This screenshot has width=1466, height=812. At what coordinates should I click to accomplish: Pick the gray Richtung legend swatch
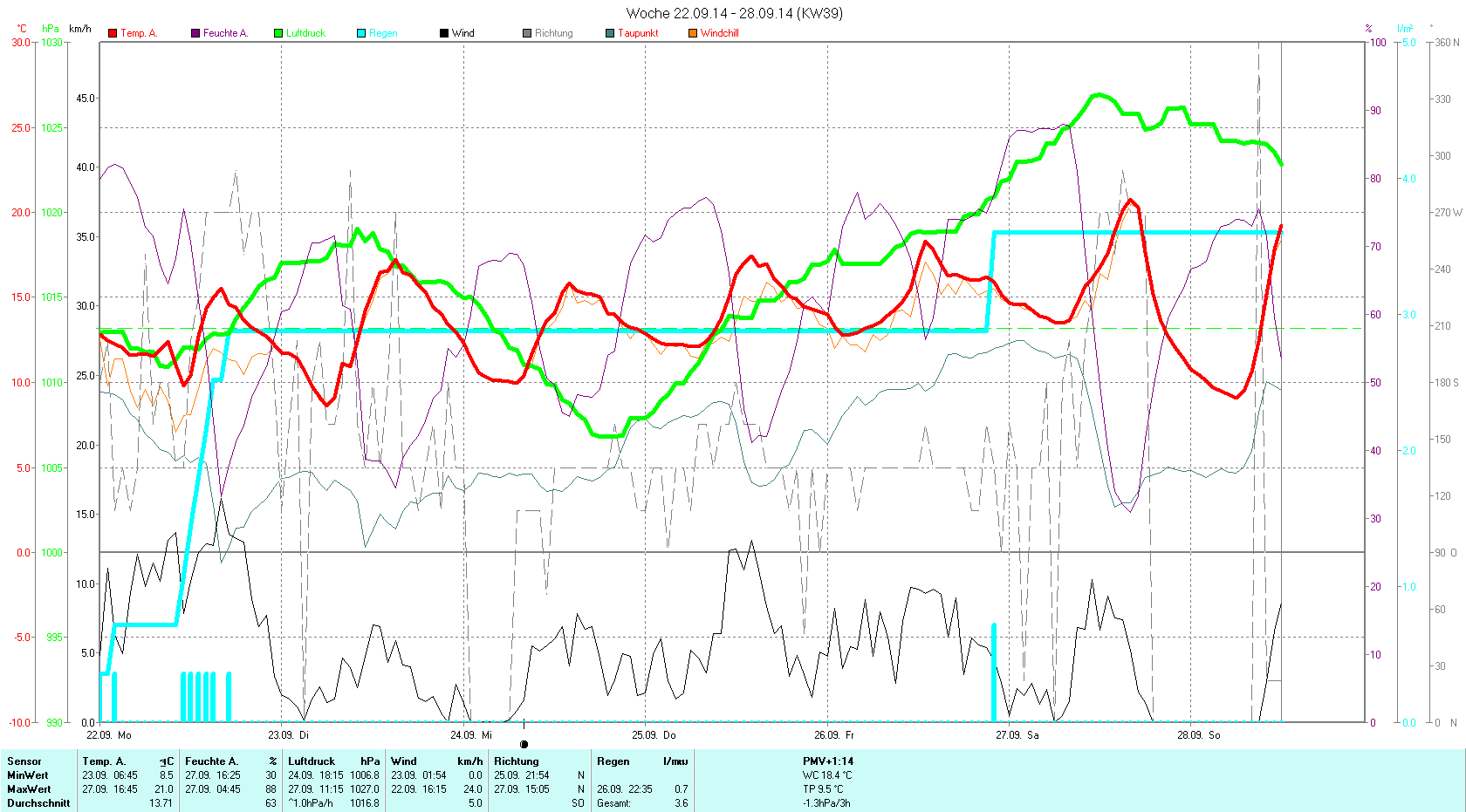527,33
